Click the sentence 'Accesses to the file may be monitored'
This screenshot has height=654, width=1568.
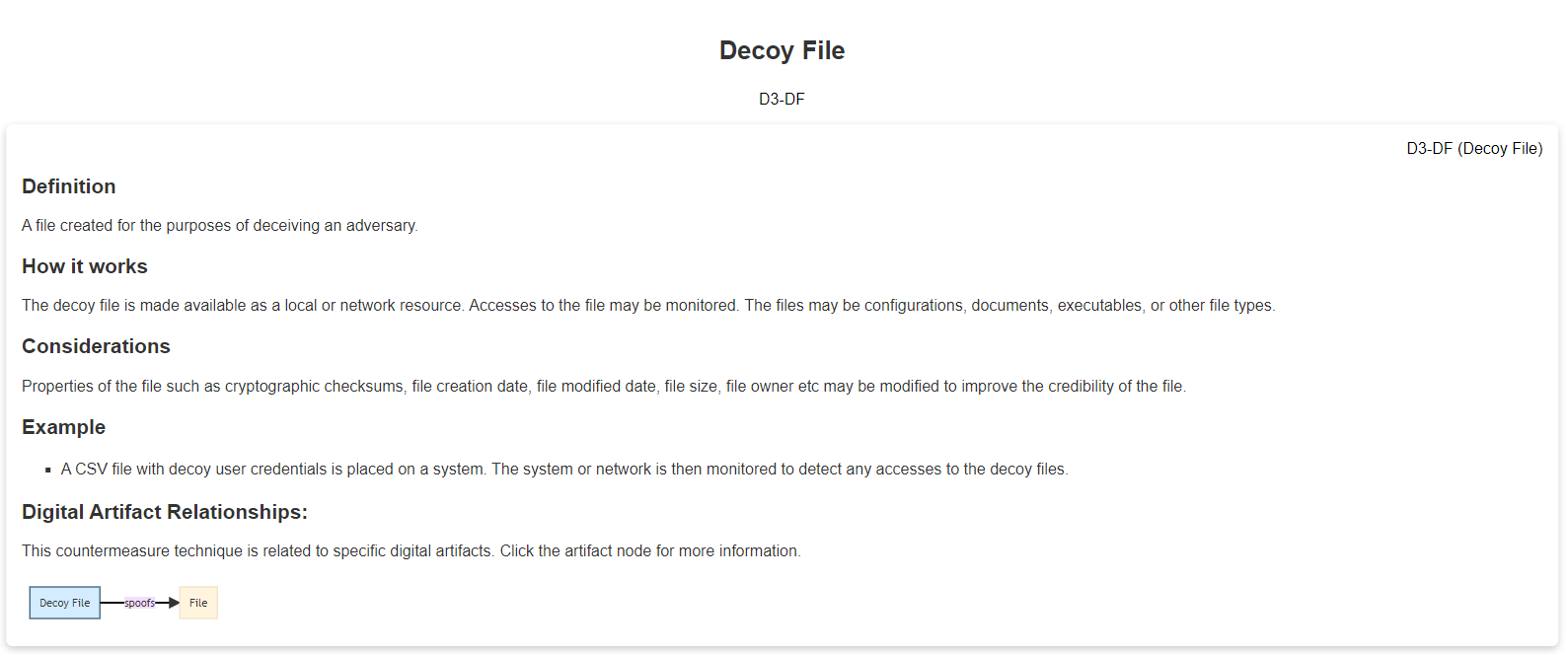tap(604, 306)
